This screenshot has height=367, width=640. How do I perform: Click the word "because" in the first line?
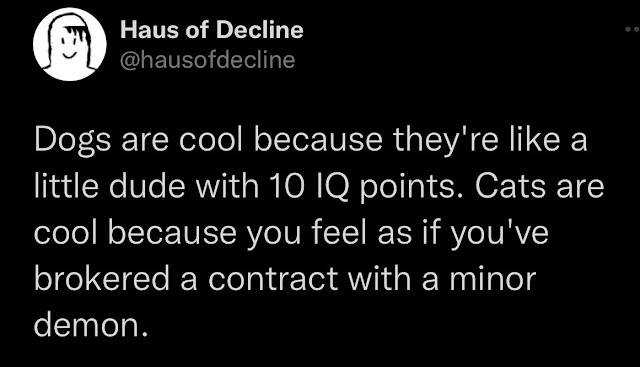(x=318, y=140)
